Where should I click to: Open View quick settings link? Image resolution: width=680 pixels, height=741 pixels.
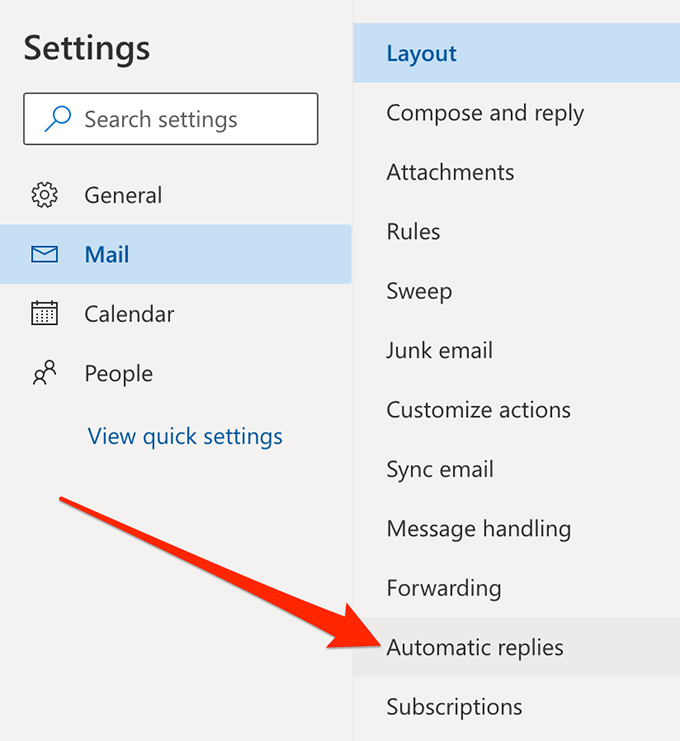point(185,436)
